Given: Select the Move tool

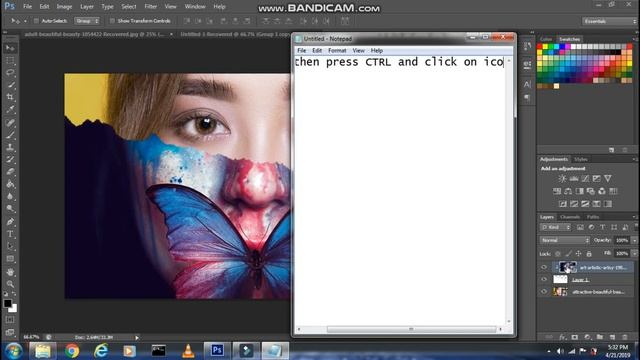Looking at the screenshot, I should point(10,48).
